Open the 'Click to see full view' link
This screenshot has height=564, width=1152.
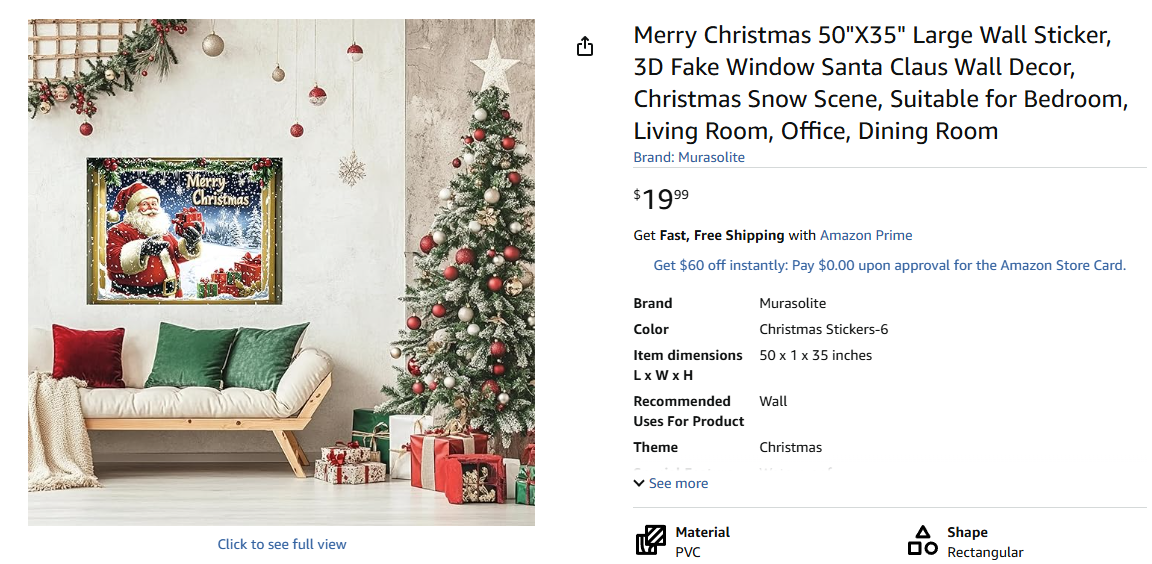coord(282,544)
